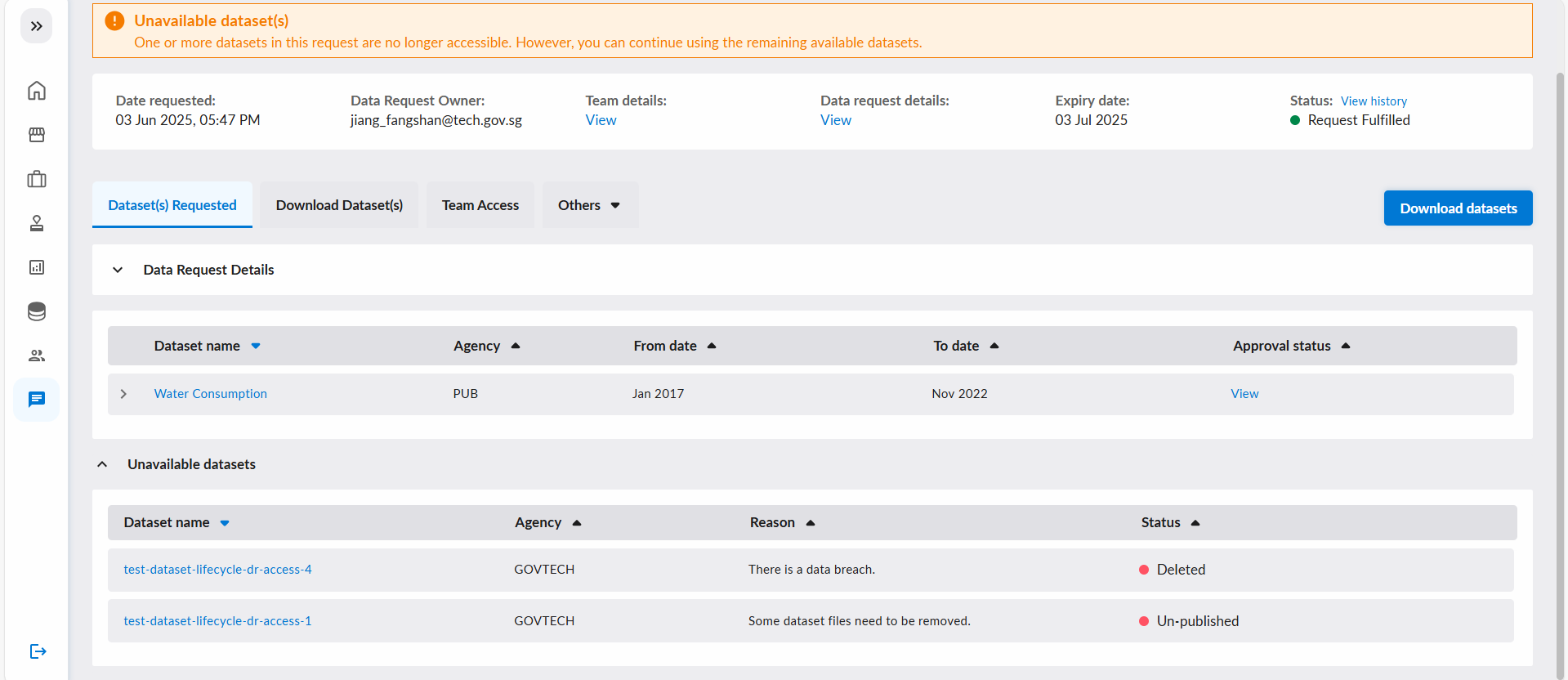The height and width of the screenshot is (680, 1568).
Task: View the Team details
Action: pos(601,120)
